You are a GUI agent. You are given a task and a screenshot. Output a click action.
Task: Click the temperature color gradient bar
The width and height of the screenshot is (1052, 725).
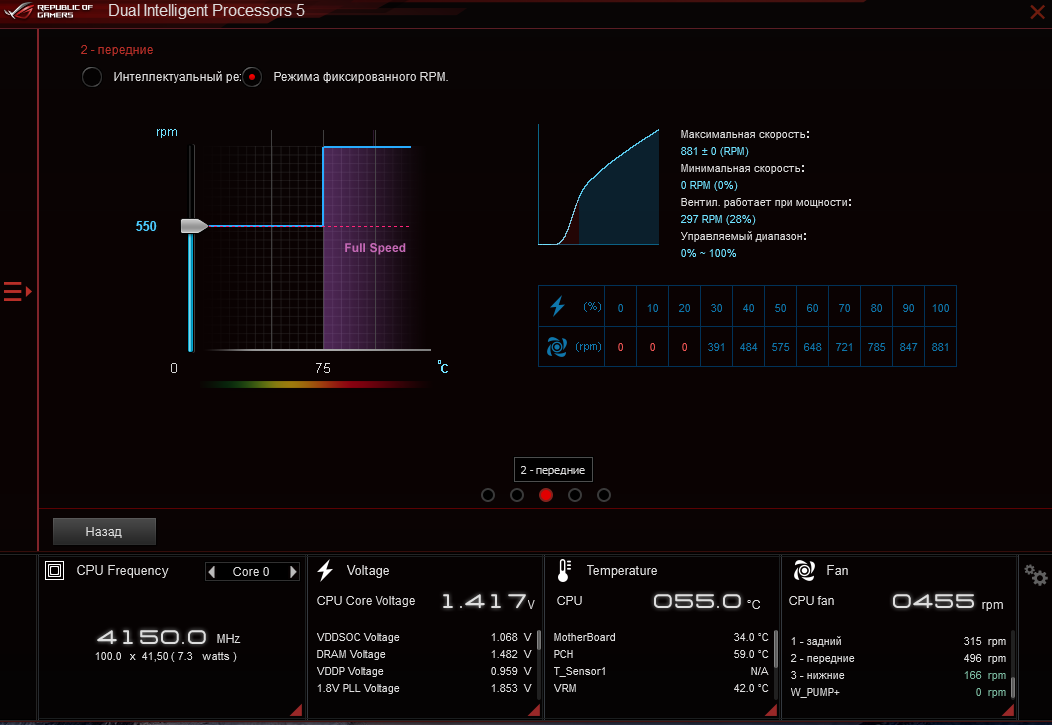click(x=315, y=384)
